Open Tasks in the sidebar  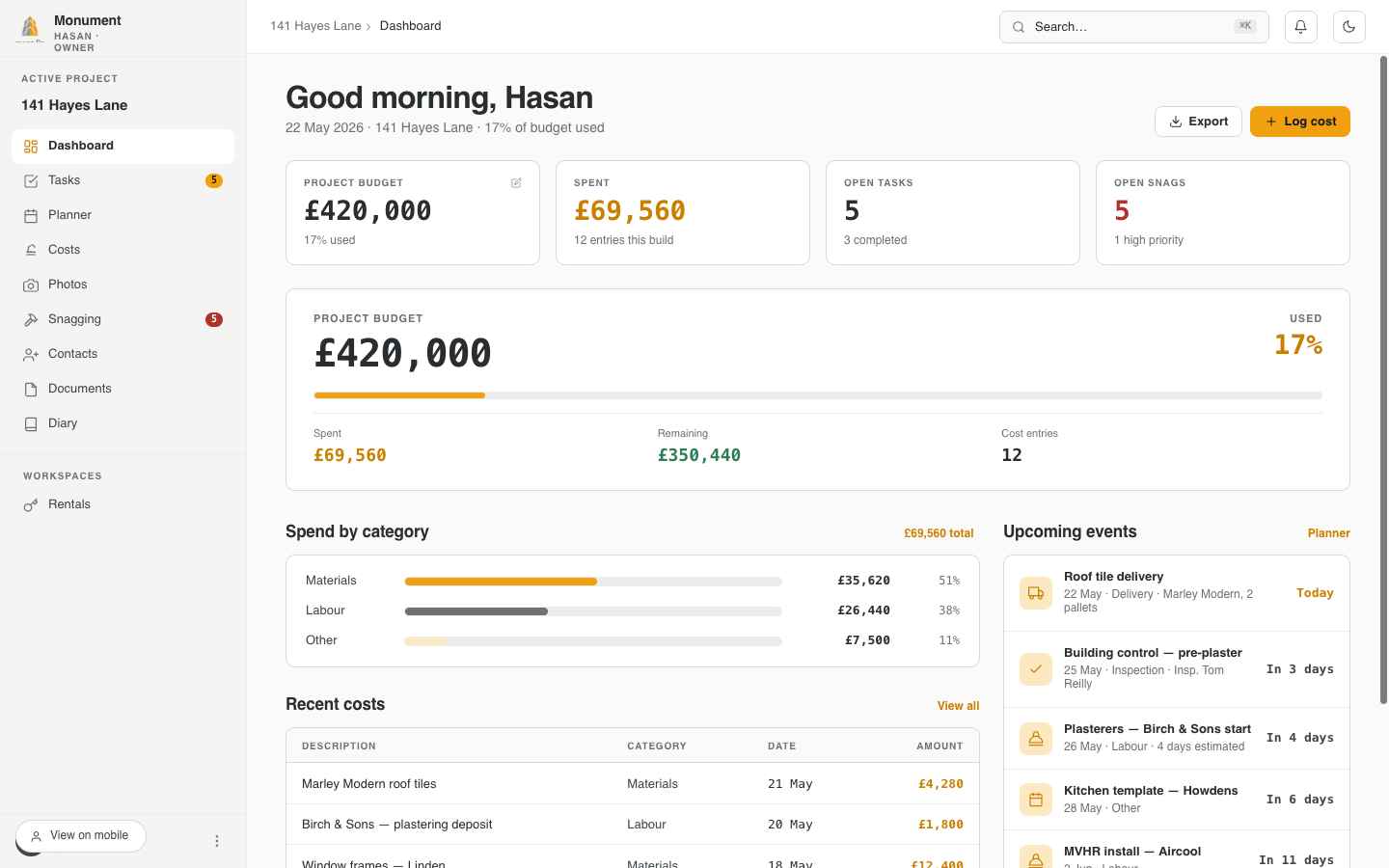click(123, 180)
